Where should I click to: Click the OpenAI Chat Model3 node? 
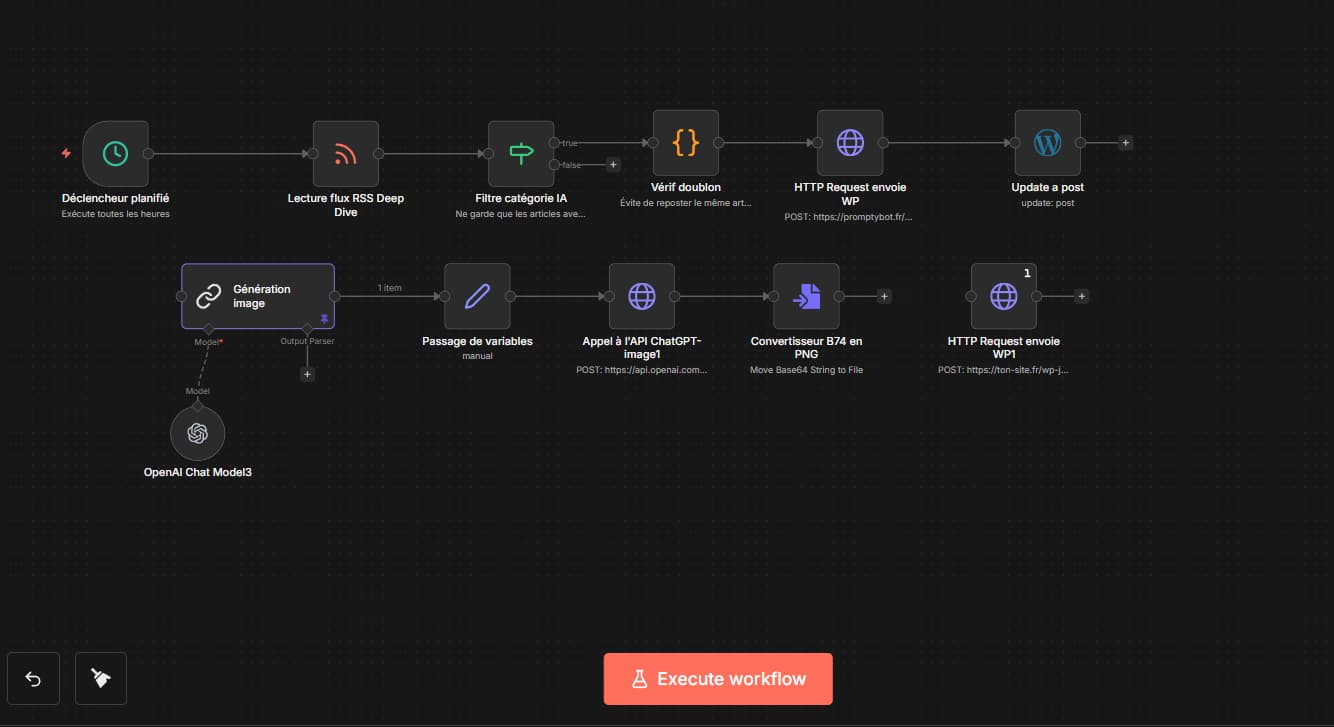click(x=197, y=433)
